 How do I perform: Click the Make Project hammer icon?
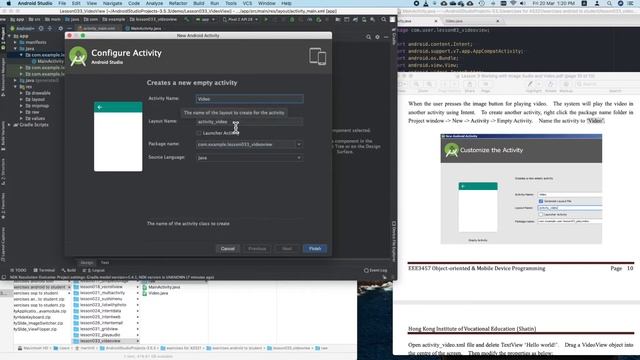coord(187,19)
